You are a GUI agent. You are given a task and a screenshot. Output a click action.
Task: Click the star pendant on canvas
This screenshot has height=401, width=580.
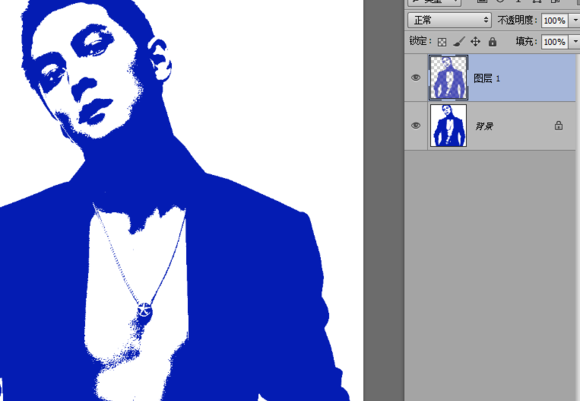[x=144, y=310]
